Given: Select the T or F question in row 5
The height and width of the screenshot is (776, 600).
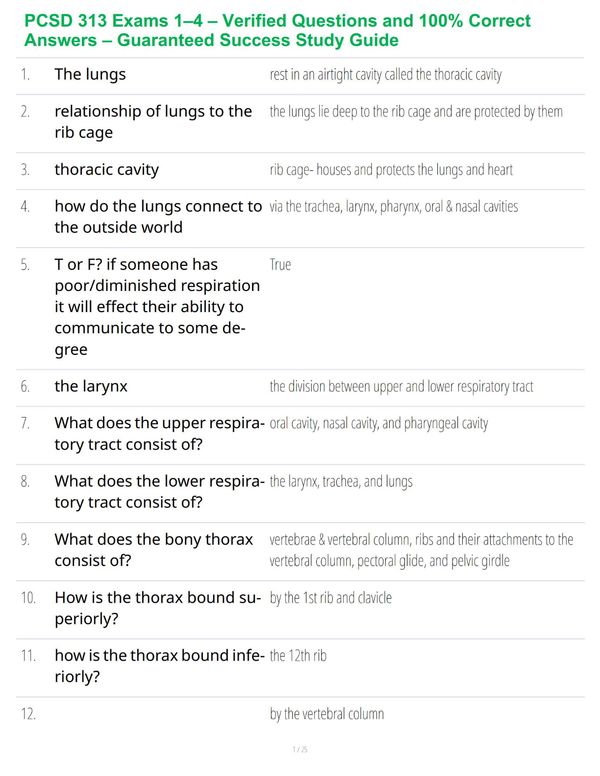Looking at the screenshot, I should point(157,307).
